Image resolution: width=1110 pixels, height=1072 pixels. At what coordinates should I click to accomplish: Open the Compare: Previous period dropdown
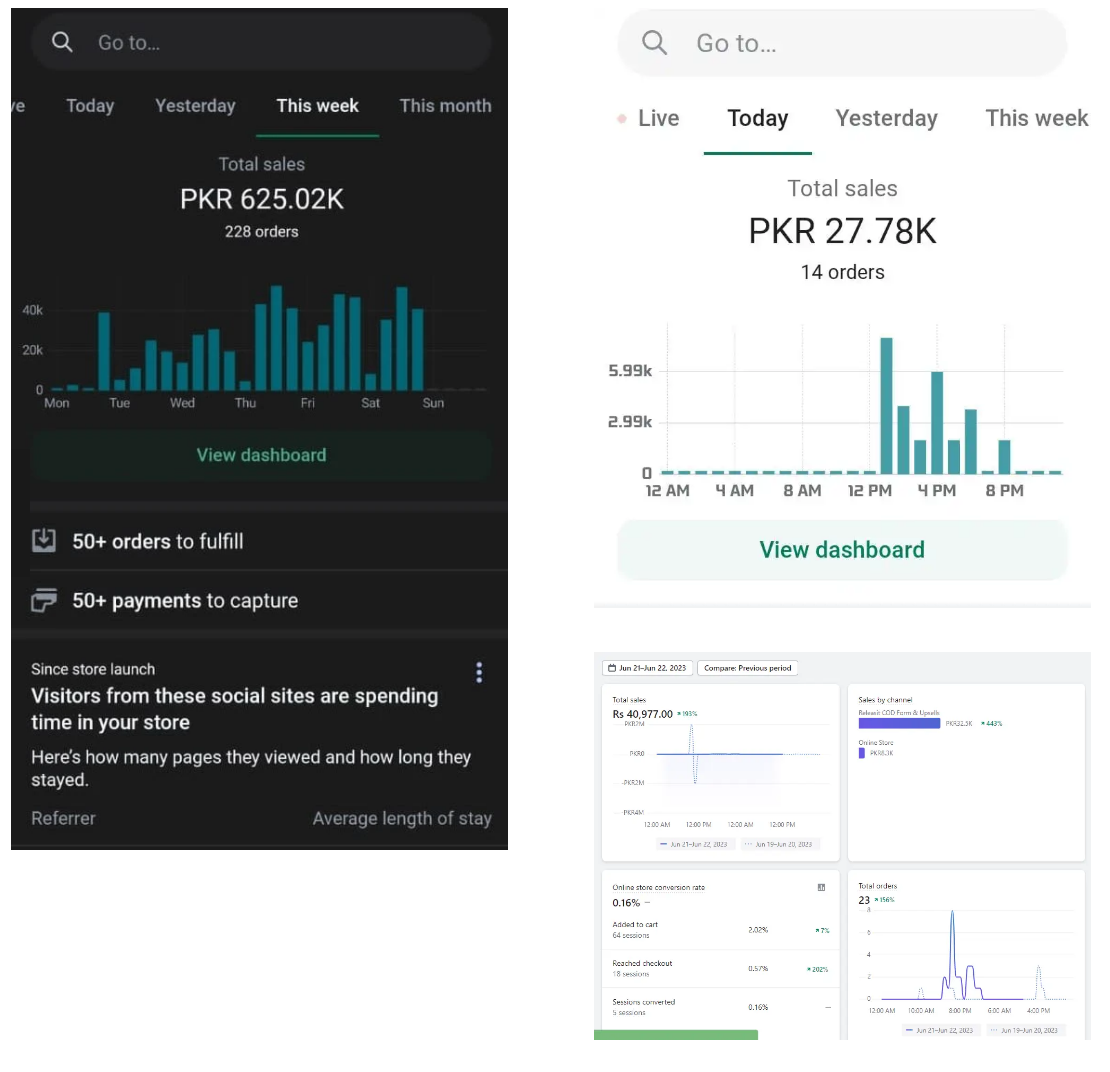click(747, 668)
